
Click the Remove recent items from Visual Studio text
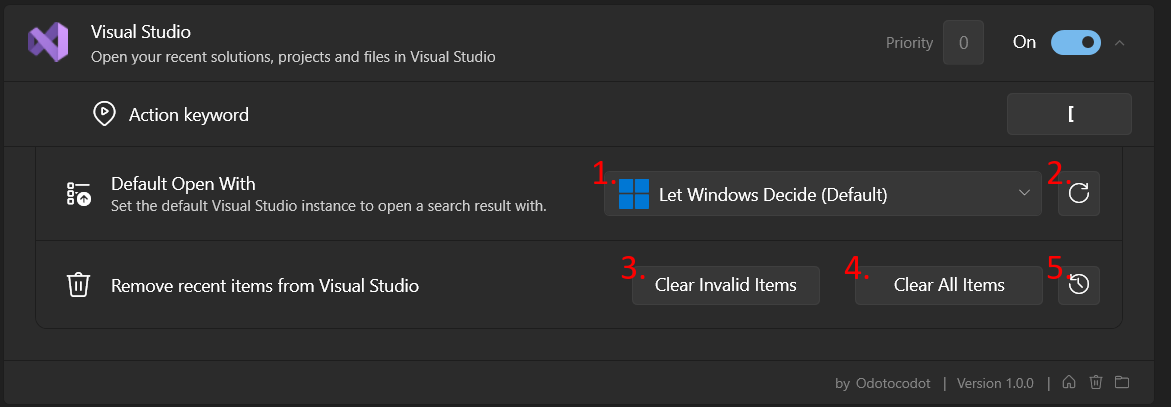coord(265,285)
